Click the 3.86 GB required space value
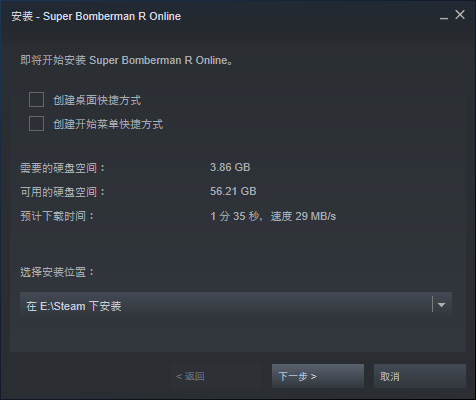This screenshot has width=476, height=400. [x=230, y=167]
